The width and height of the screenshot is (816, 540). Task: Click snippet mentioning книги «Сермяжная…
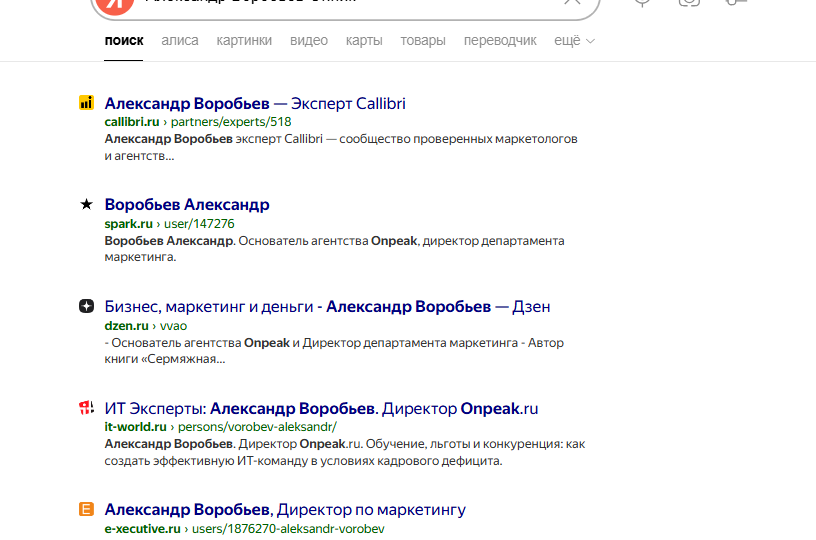point(165,359)
